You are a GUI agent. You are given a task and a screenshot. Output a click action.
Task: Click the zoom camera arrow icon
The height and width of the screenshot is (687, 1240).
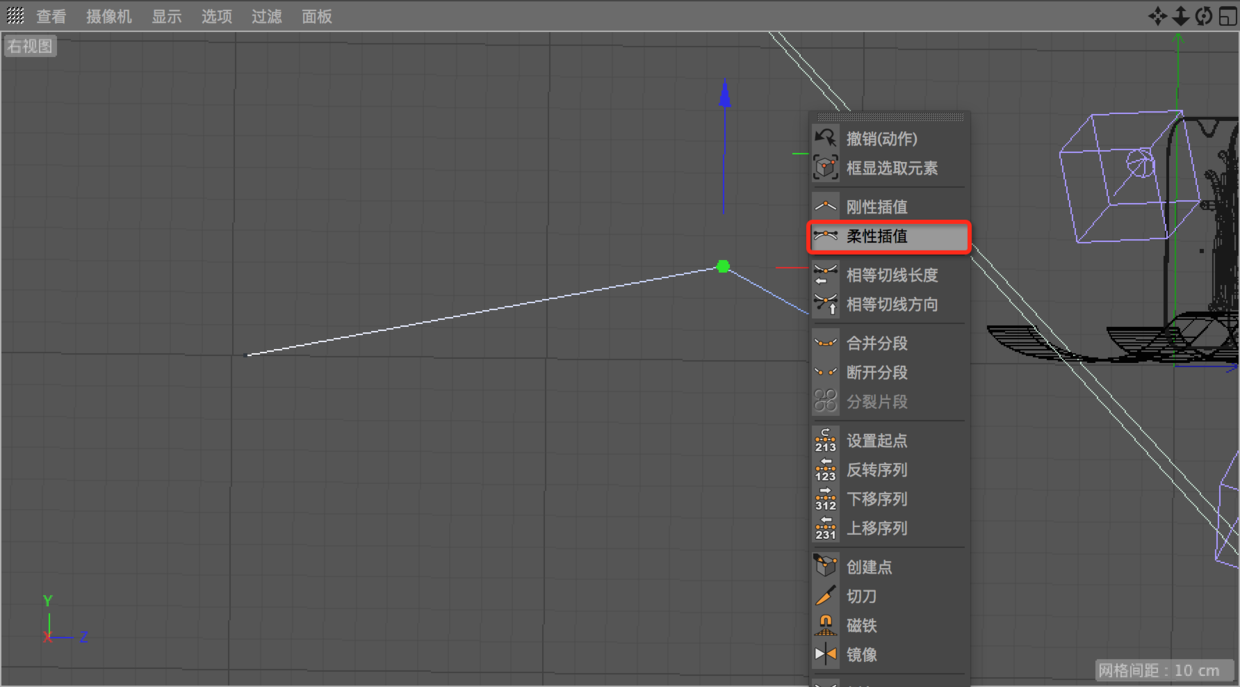(1181, 16)
